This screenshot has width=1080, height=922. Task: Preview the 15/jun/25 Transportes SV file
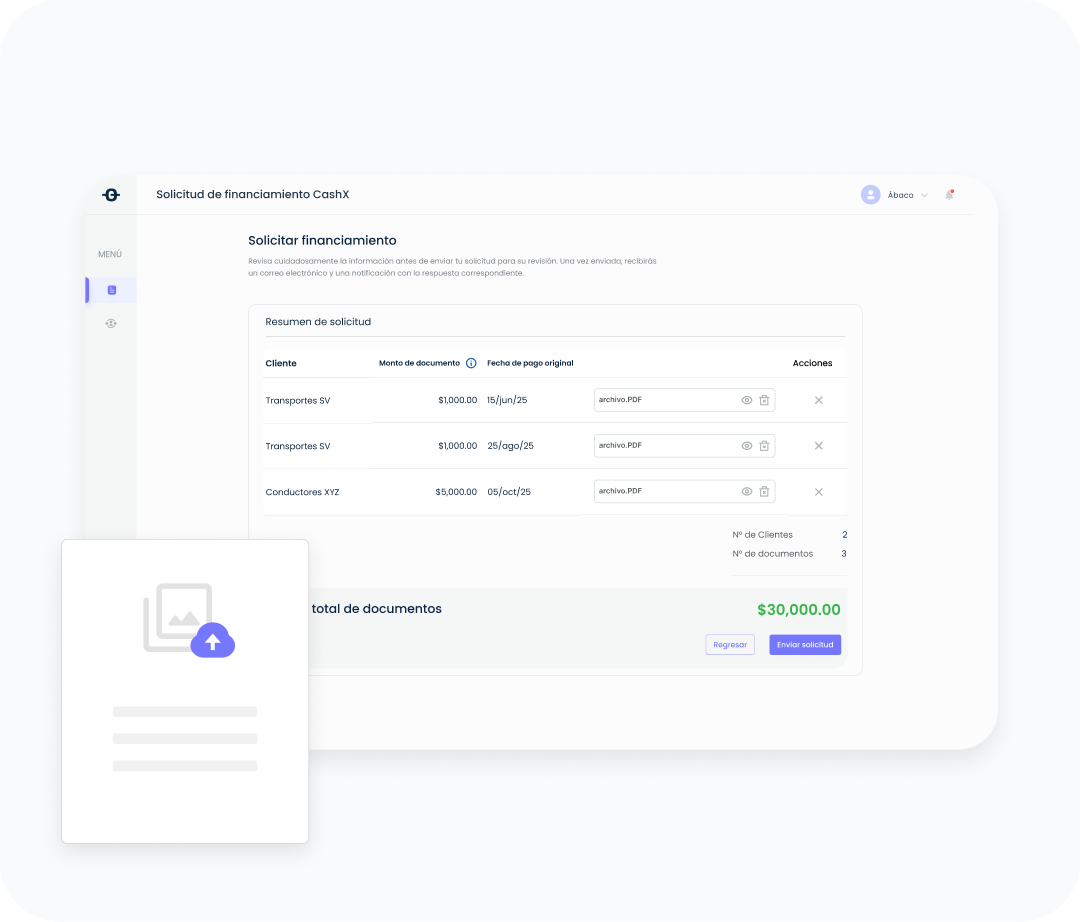point(746,400)
